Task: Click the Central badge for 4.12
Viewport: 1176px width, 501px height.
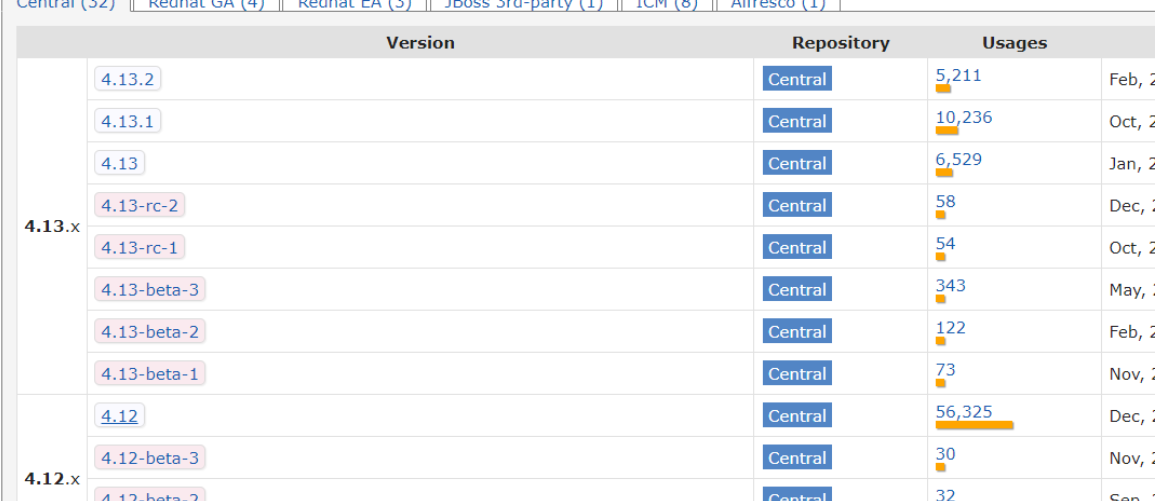Action: (797, 416)
